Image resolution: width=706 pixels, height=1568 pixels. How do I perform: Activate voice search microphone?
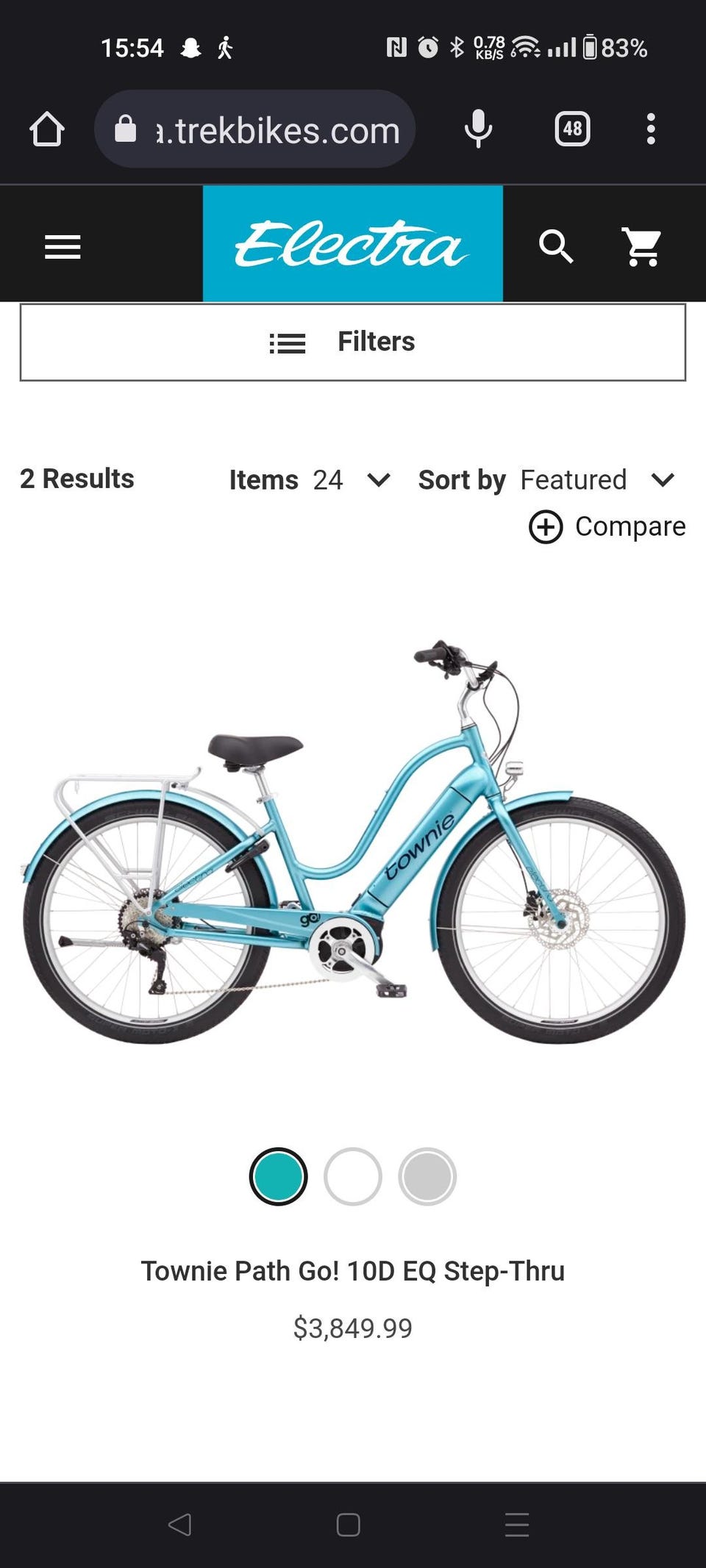[x=478, y=129]
